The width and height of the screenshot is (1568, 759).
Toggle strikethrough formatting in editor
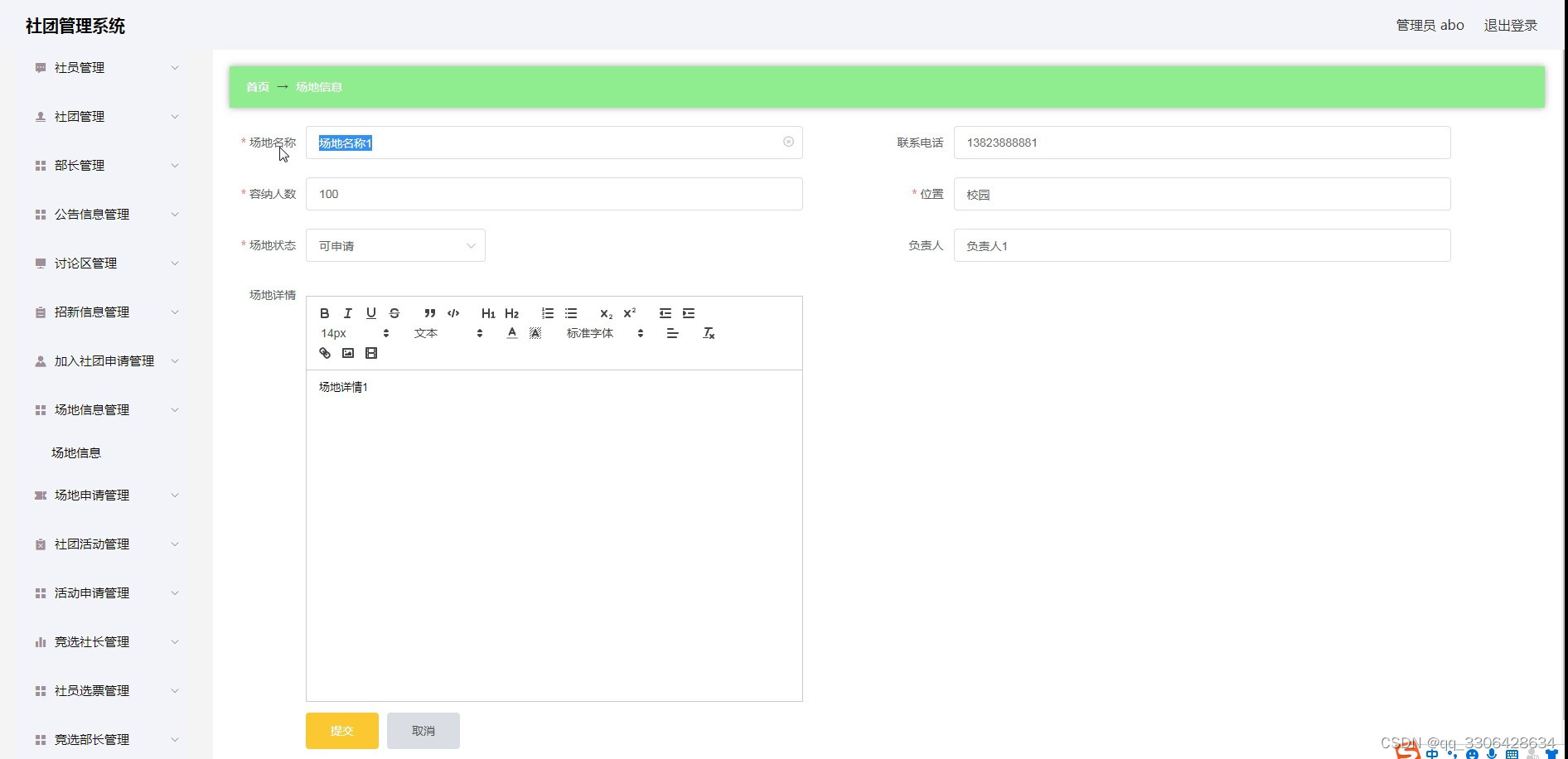(394, 313)
